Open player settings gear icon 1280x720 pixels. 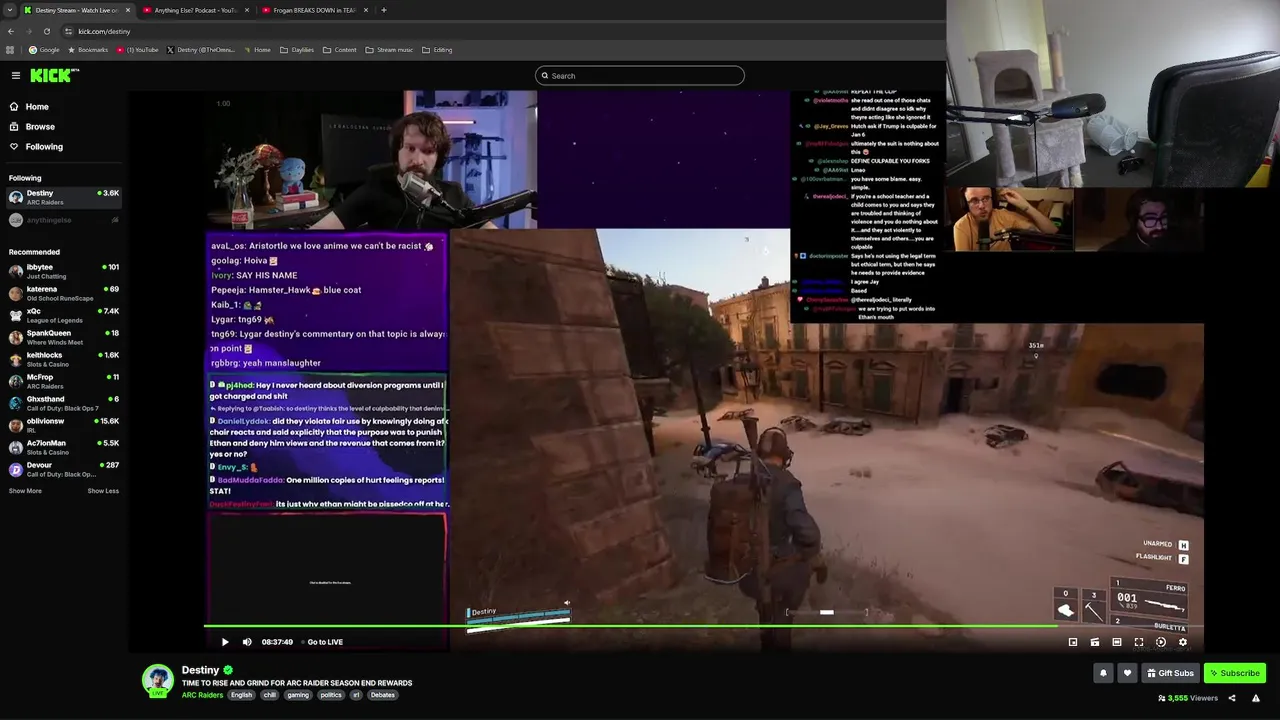(x=1183, y=642)
